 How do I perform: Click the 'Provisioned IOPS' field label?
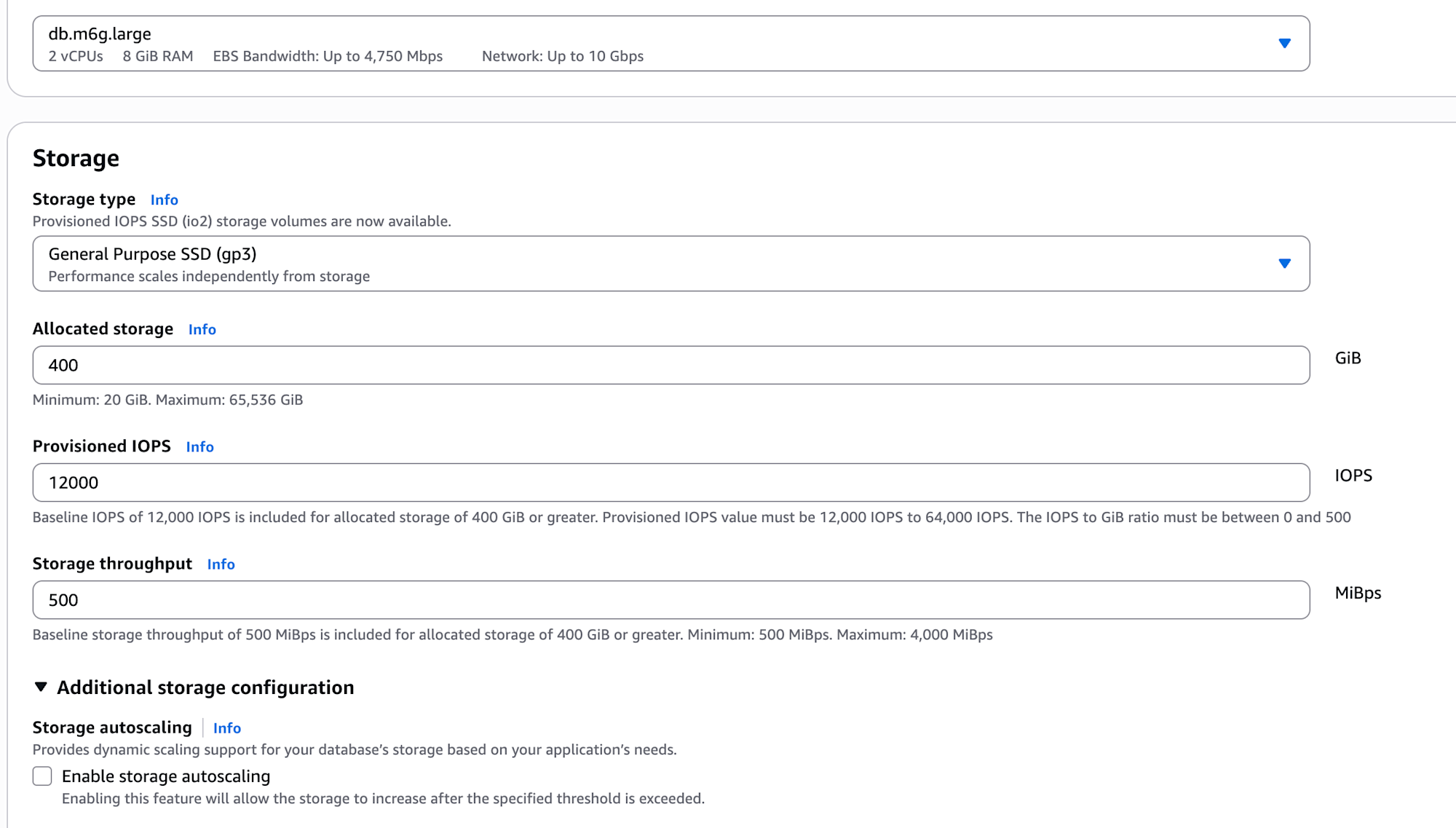pos(101,446)
